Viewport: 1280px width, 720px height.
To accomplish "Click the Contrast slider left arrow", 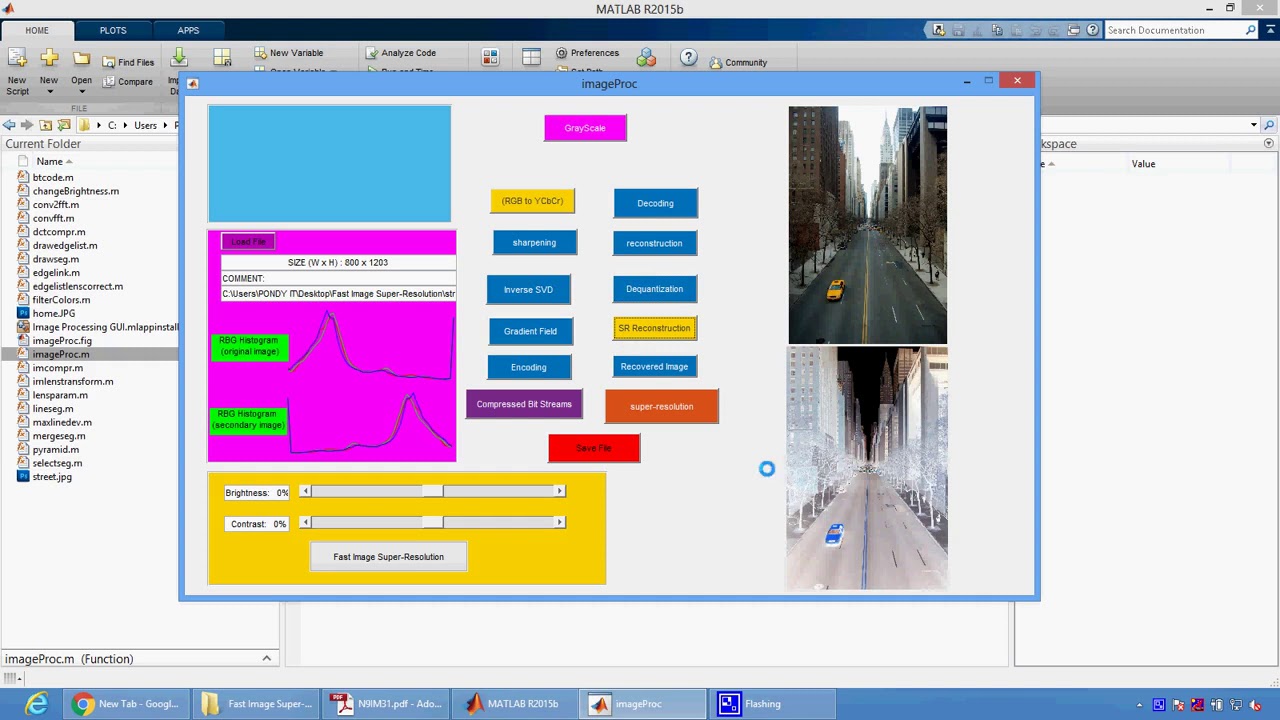I will [x=305, y=522].
